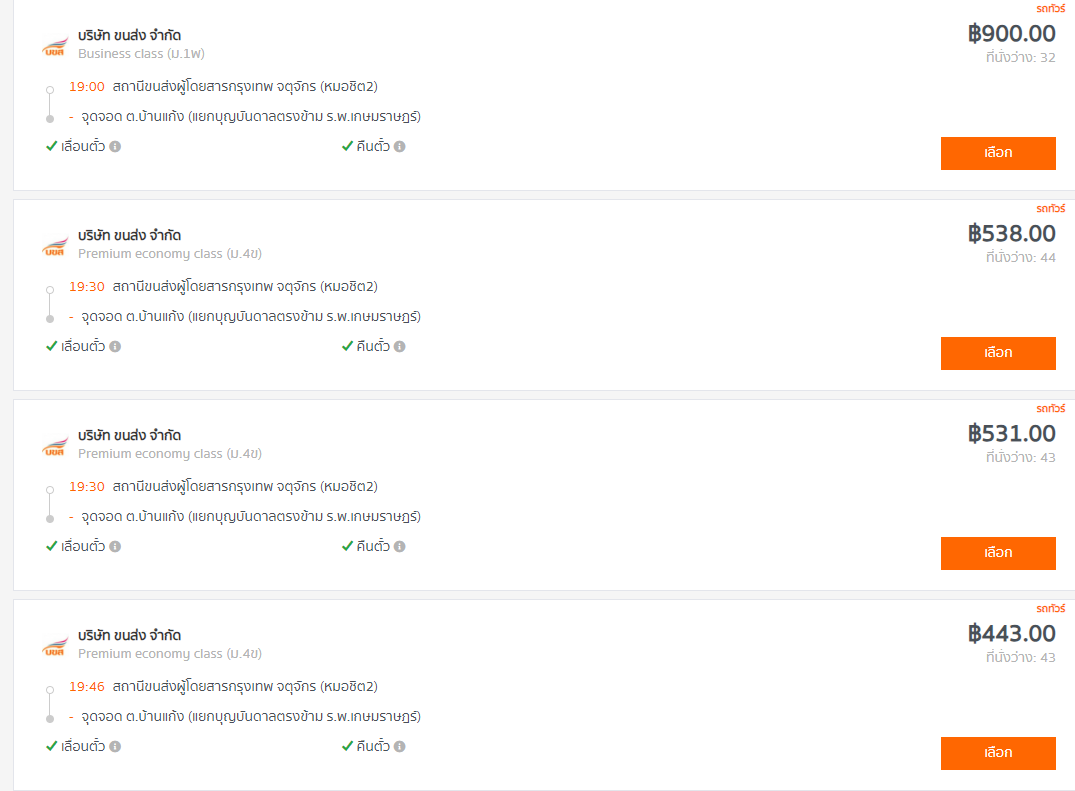Open เลื่อนตั๋ว info icon on ฿538 trip
Viewport: 1075px width, 791px height.
pos(115,346)
